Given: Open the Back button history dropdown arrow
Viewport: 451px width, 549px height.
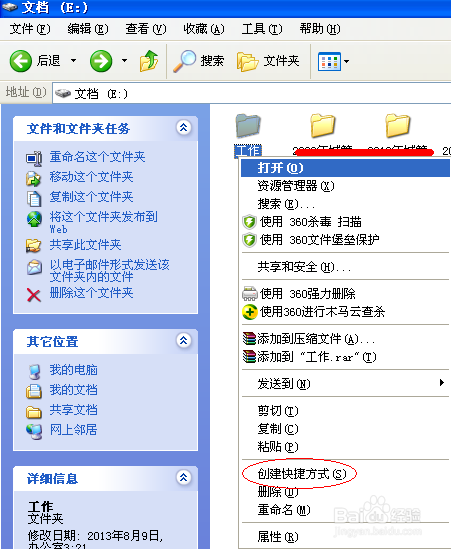Looking at the screenshot, I should tap(74, 61).
